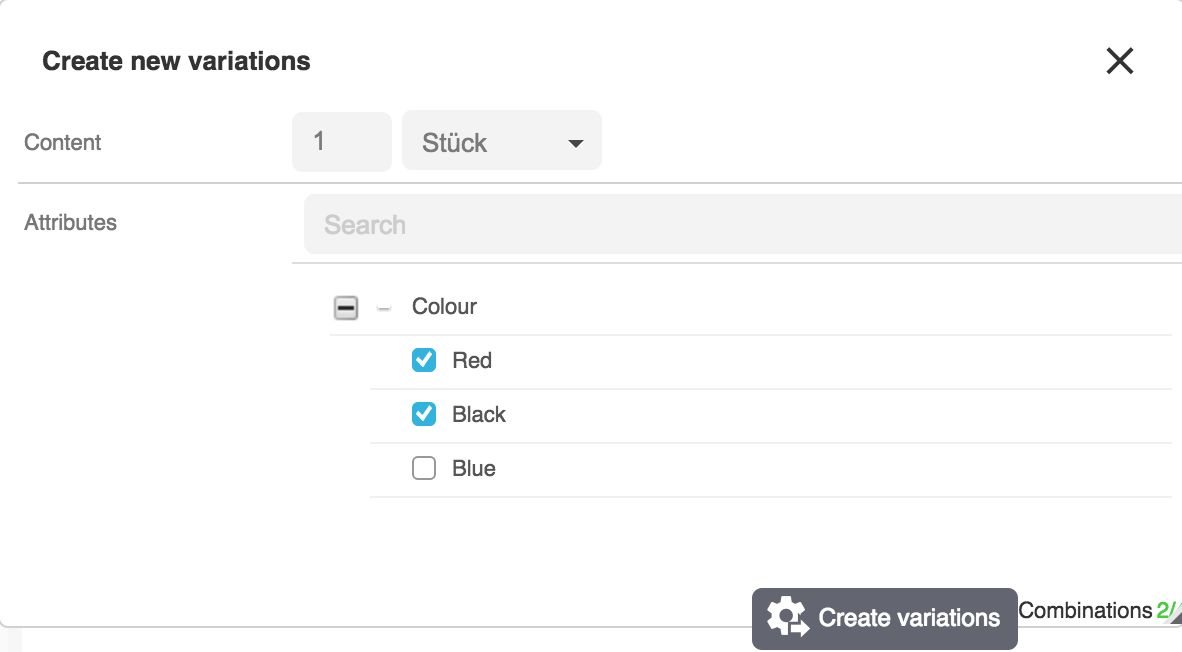The height and width of the screenshot is (652, 1182).
Task: Close the Create new variations dialog
Action: [1119, 61]
